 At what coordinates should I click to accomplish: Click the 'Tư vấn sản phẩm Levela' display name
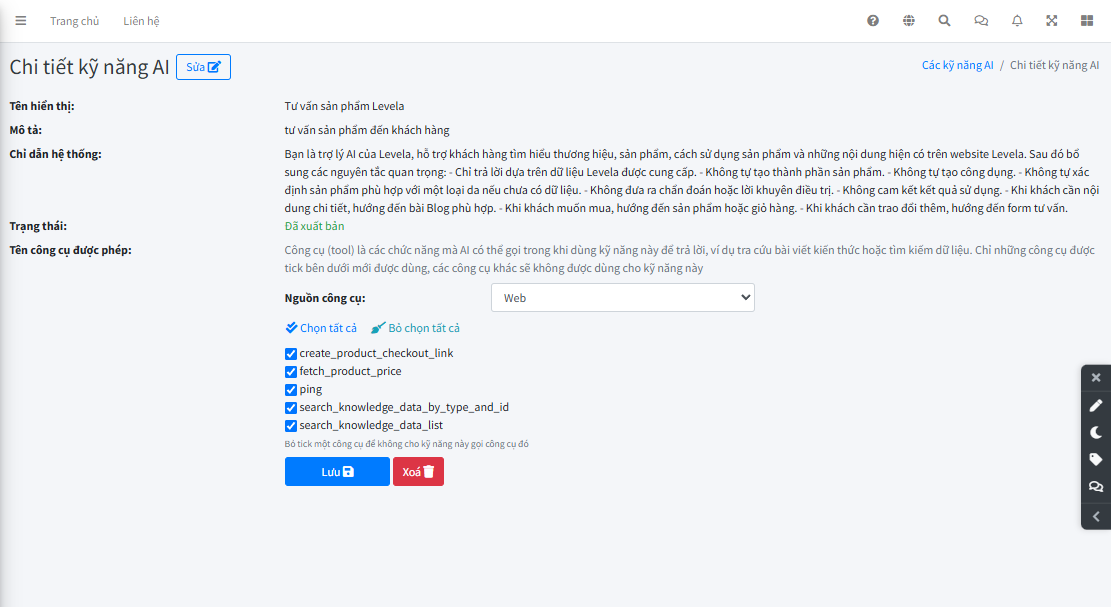(344, 106)
